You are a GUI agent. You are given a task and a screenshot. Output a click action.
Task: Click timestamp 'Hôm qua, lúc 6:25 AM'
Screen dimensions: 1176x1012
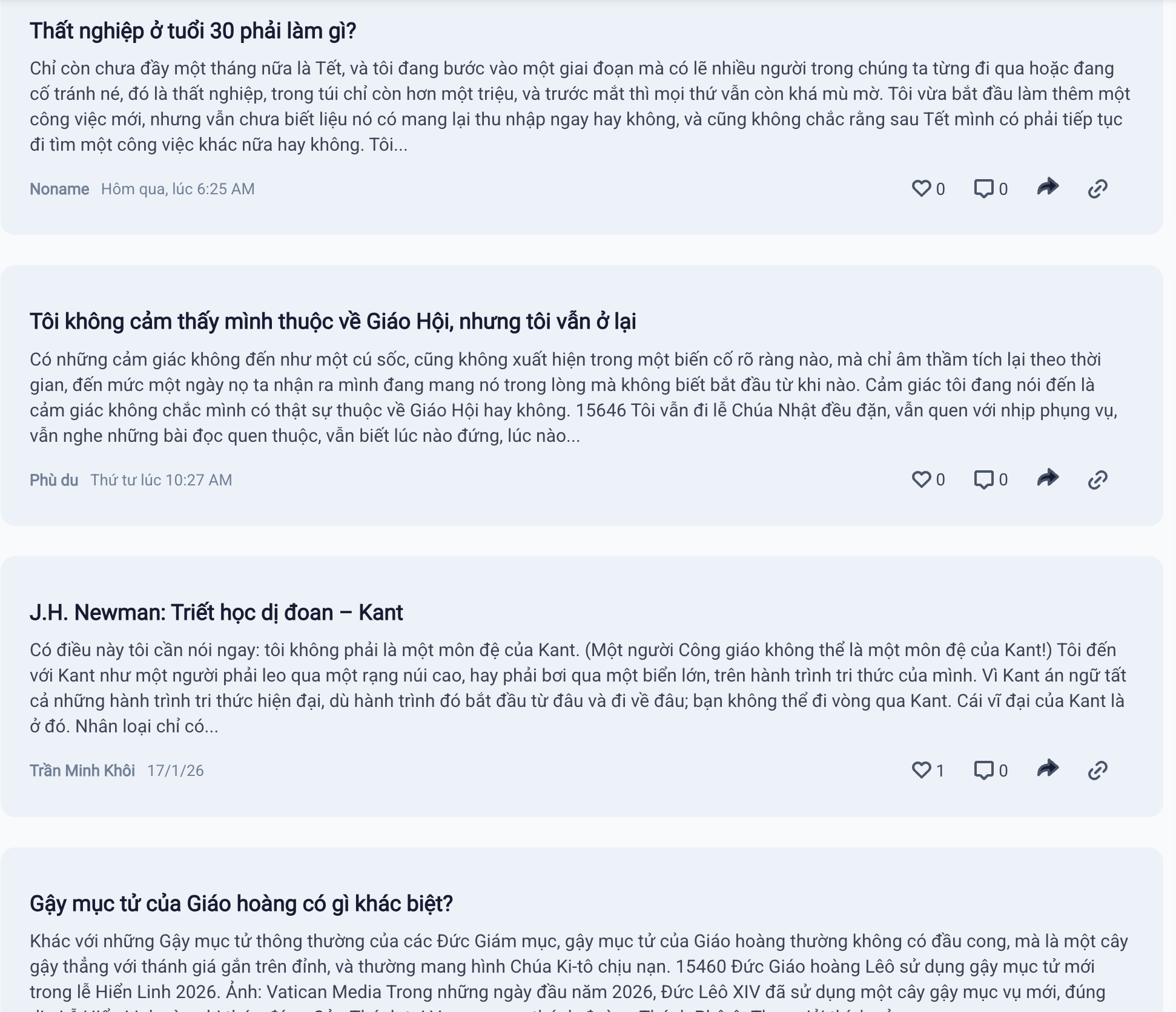click(177, 189)
